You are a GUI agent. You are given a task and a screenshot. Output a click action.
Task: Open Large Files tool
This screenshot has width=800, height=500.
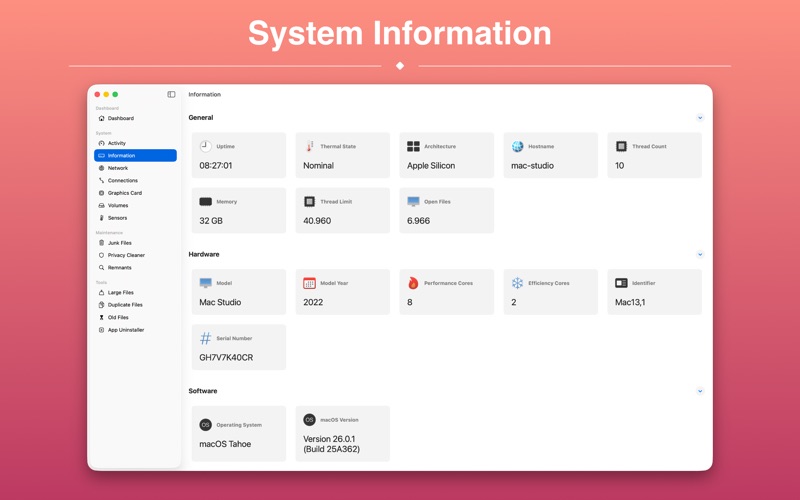pyautogui.click(x=135, y=293)
